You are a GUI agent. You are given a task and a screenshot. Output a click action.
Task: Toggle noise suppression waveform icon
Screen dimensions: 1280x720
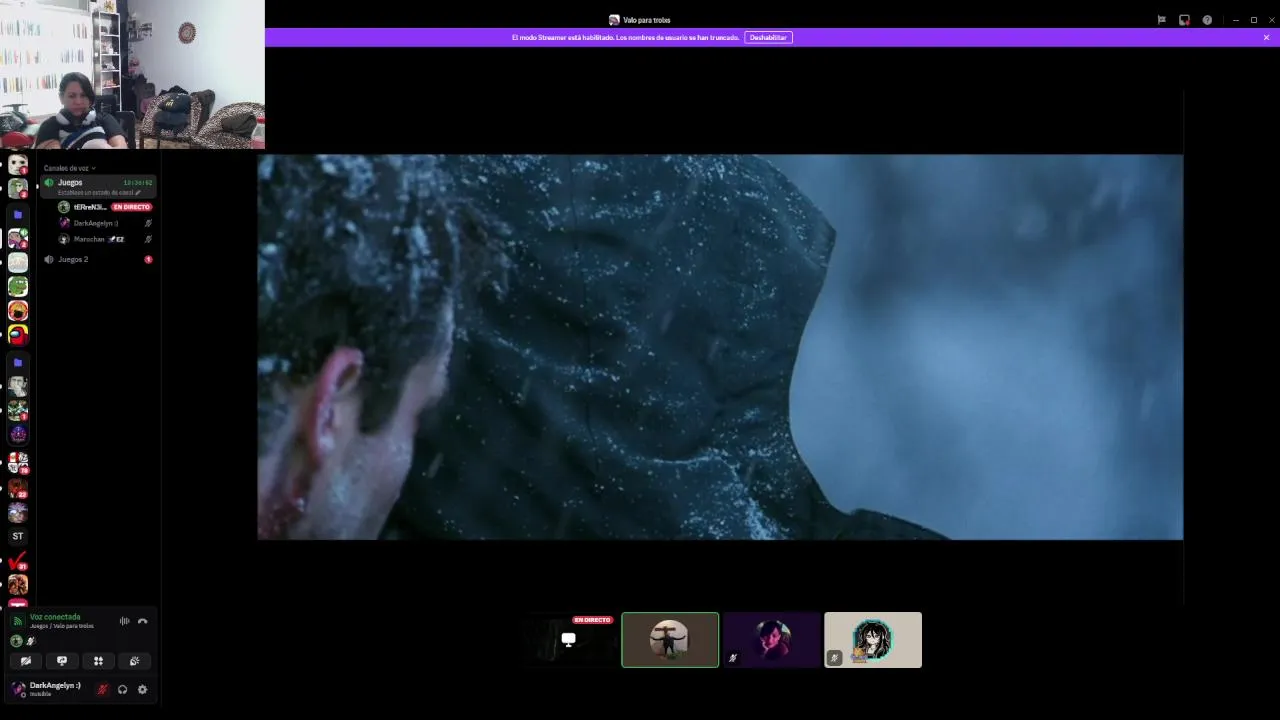tap(124, 621)
